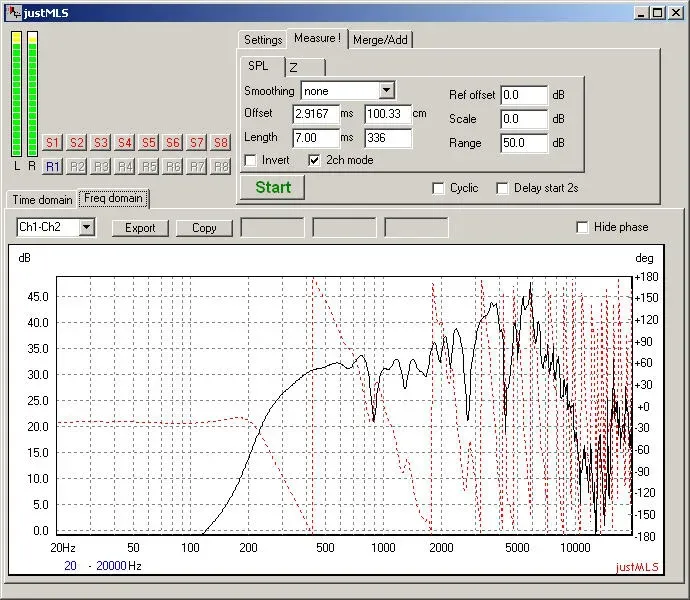The height and width of the screenshot is (600, 690).
Task: Click the middle empty readout box
Action: click(344, 228)
